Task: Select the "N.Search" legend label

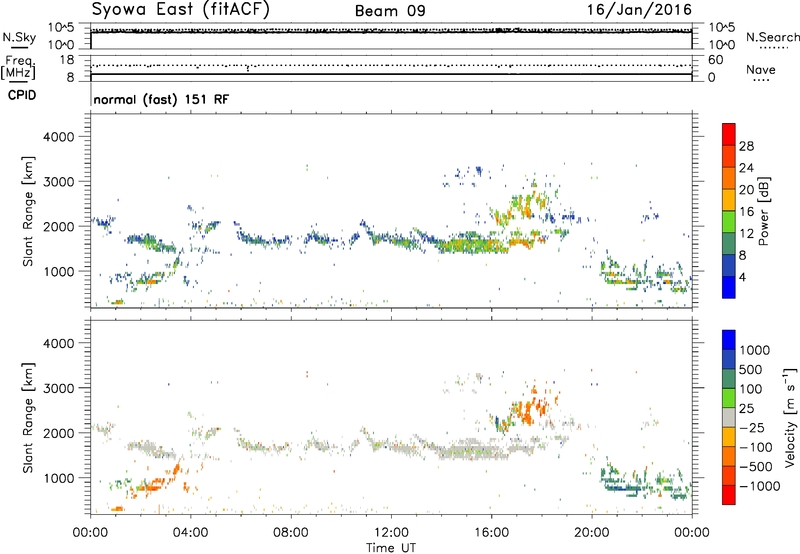Action: tap(772, 37)
